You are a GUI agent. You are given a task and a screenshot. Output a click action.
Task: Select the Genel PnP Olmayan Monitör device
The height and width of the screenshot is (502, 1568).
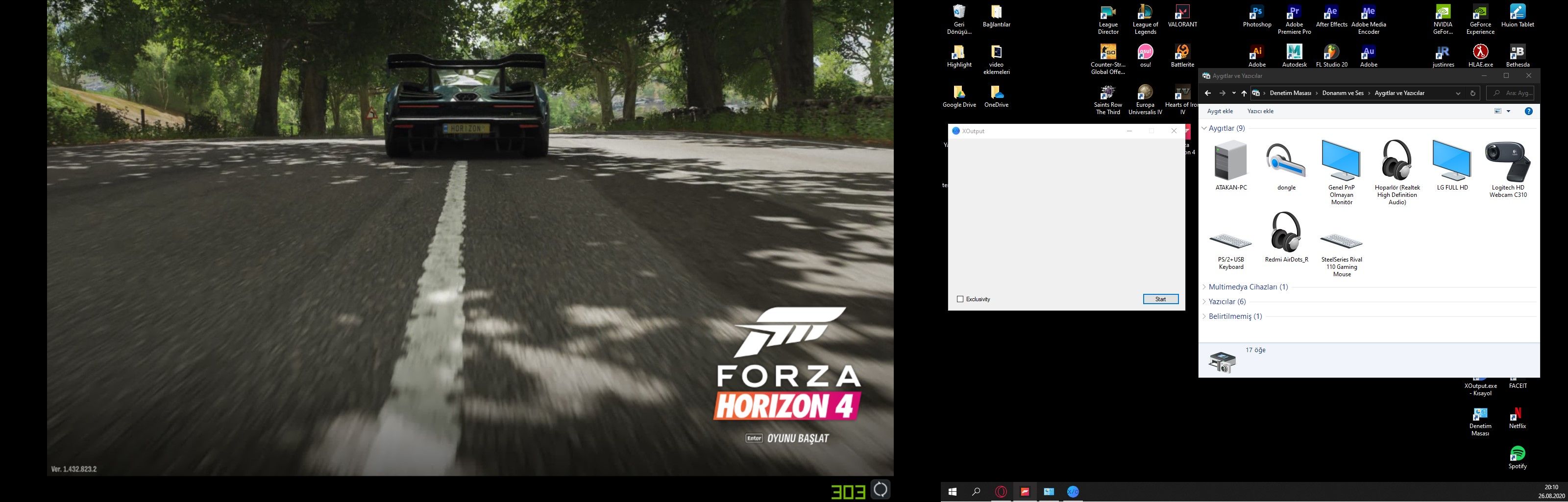(x=1342, y=173)
